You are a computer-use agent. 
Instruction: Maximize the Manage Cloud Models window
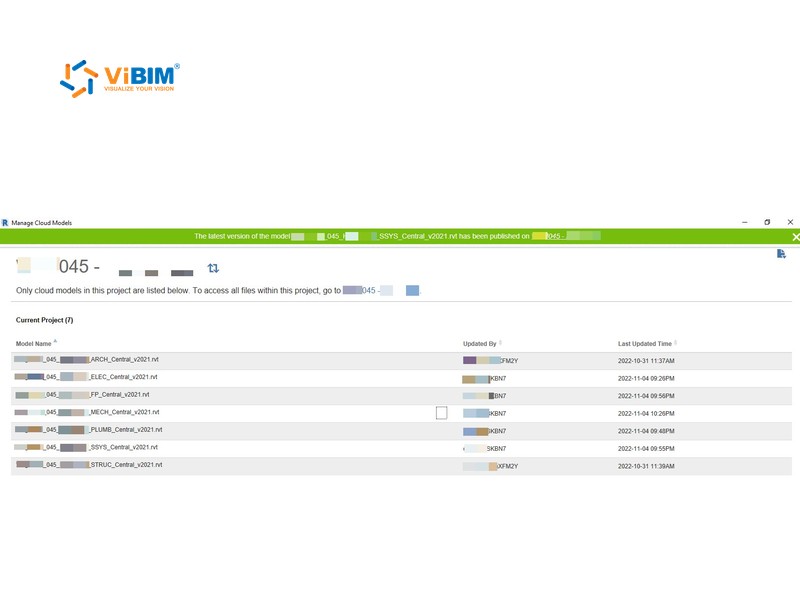(767, 222)
